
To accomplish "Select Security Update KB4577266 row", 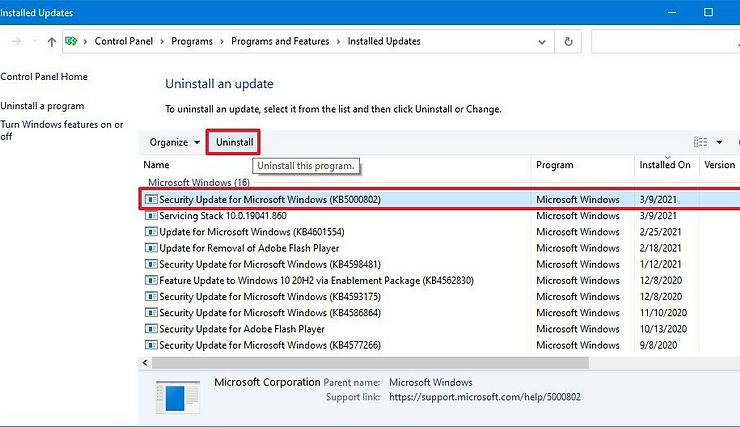I will [x=440, y=345].
